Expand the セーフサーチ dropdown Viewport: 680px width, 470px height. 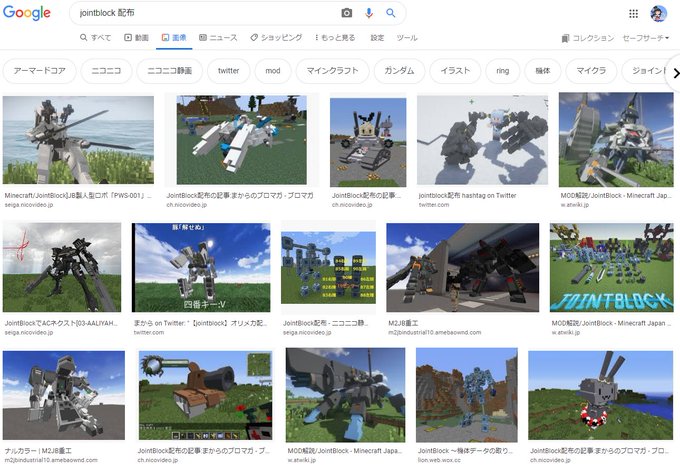[x=646, y=38]
